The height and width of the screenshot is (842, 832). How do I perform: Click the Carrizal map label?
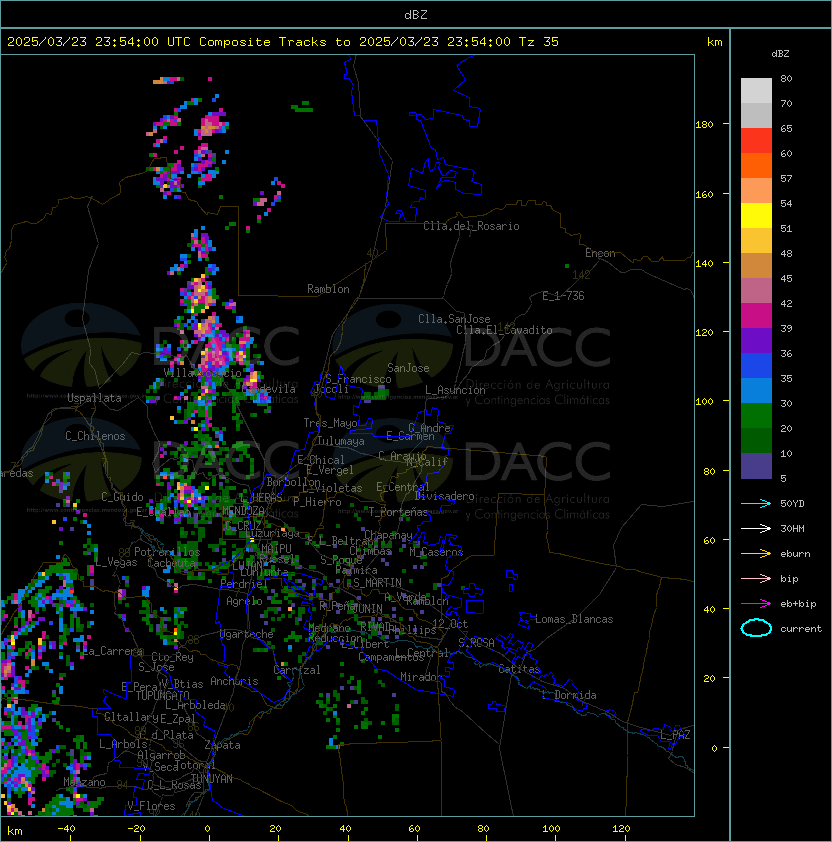pos(297,670)
